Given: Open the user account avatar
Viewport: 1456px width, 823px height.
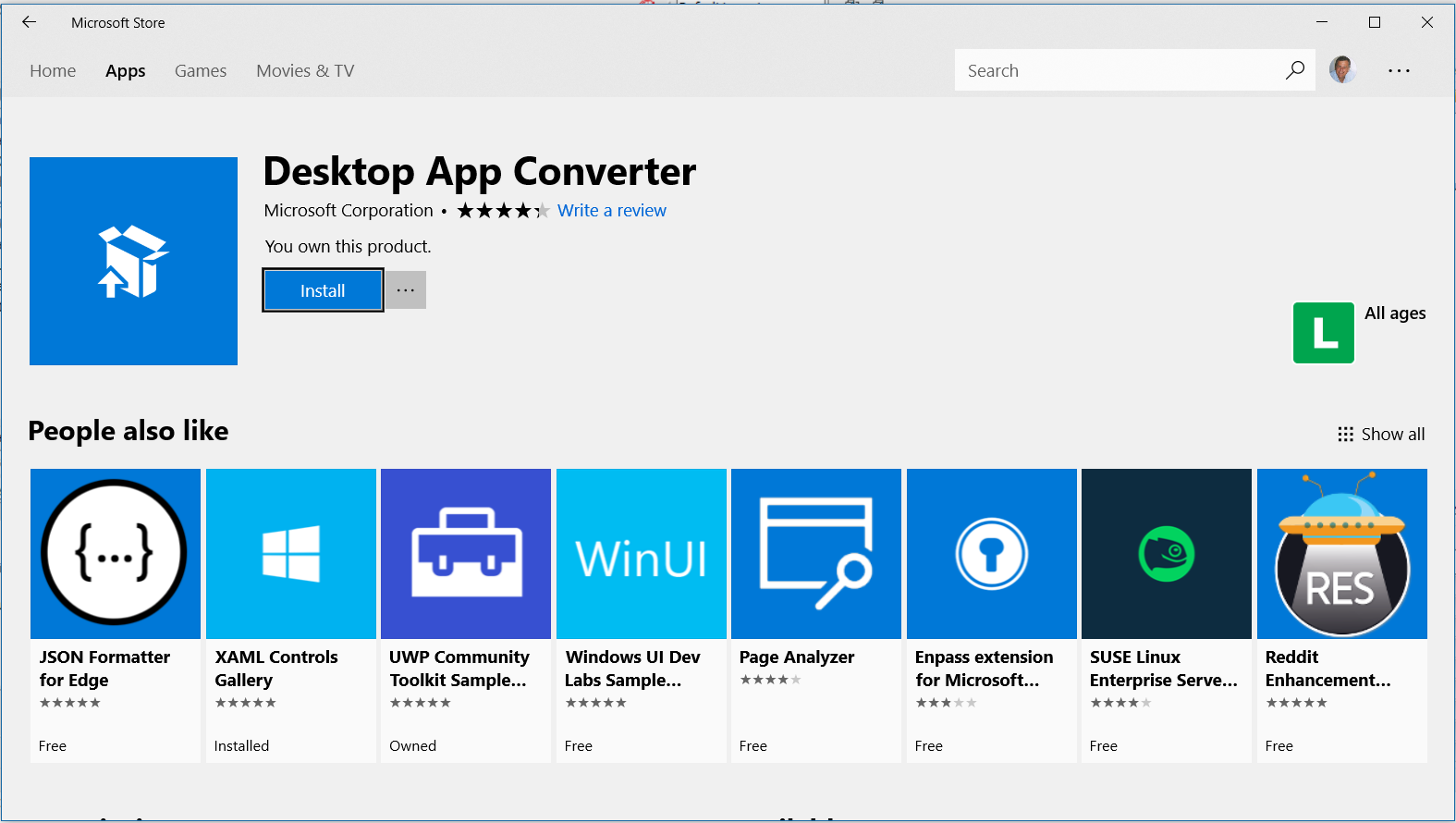Looking at the screenshot, I should [x=1342, y=70].
